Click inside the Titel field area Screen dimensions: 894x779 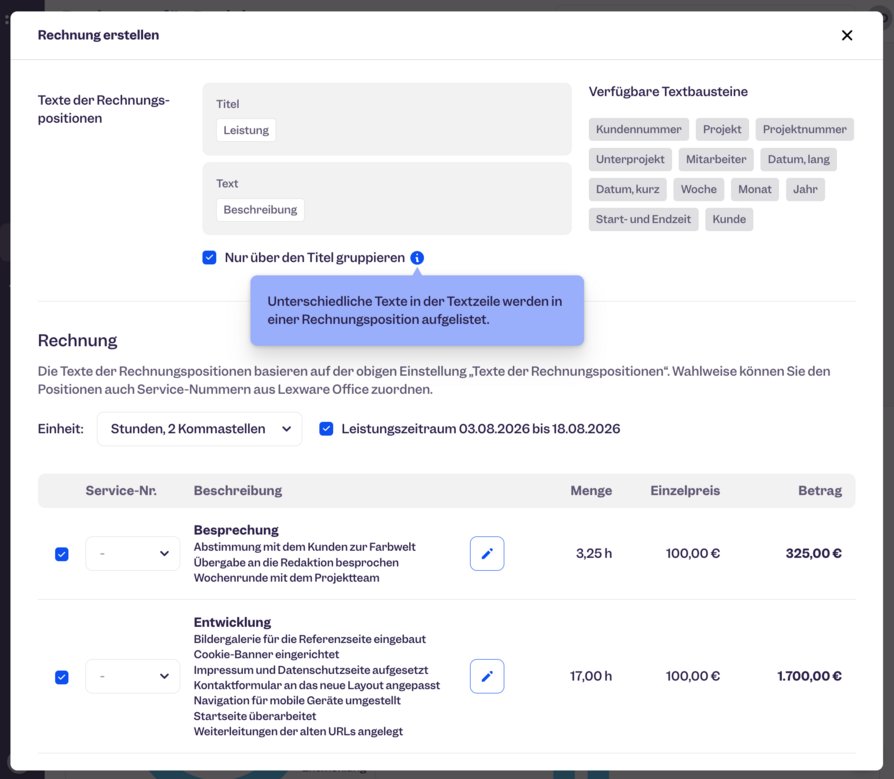pos(387,119)
